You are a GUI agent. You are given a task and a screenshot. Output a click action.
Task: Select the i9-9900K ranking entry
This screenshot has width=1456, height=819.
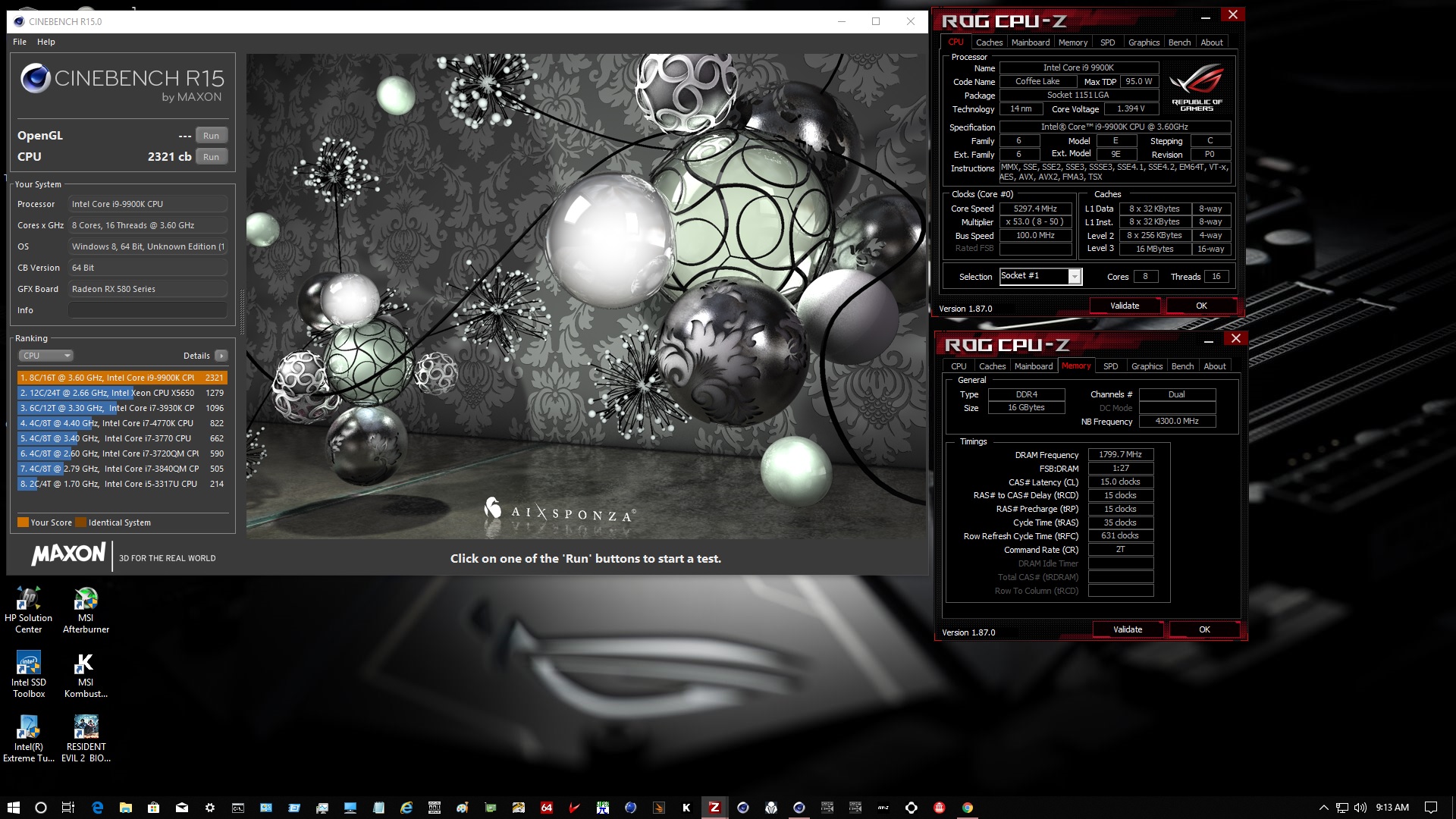click(122, 378)
